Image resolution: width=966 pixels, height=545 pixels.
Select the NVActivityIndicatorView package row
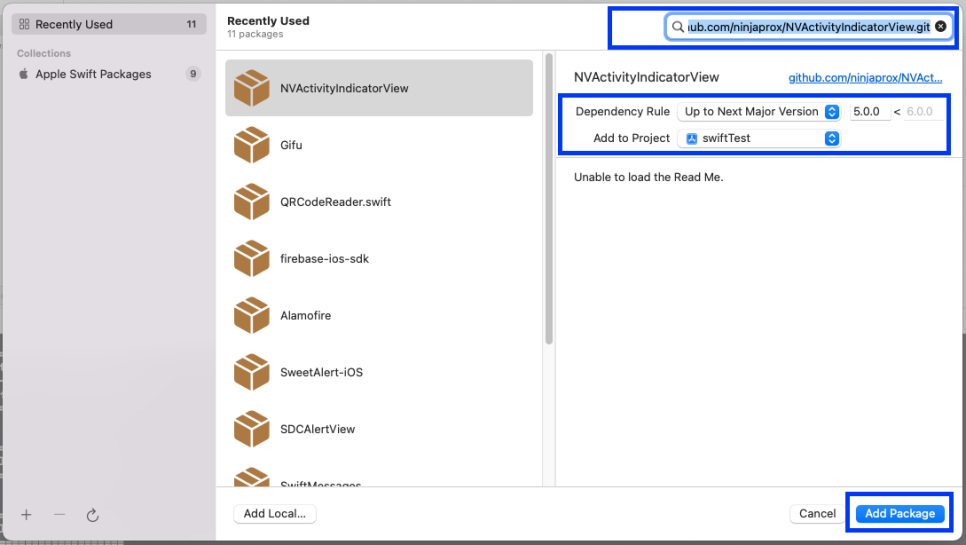tap(379, 88)
